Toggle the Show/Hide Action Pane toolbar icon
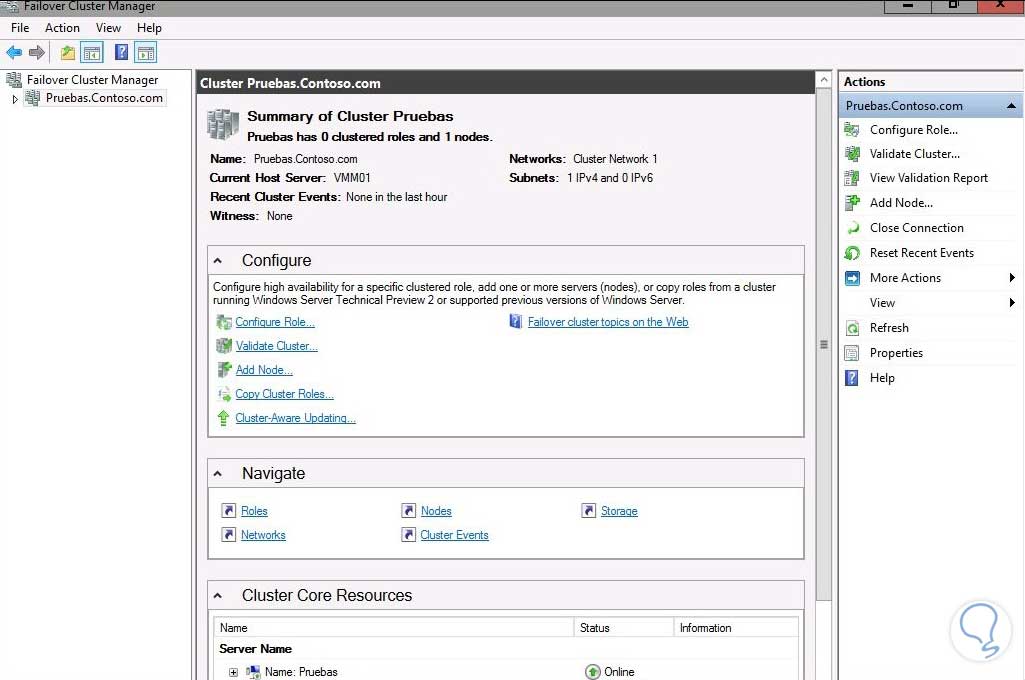1025x680 pixels. [146, 53]
